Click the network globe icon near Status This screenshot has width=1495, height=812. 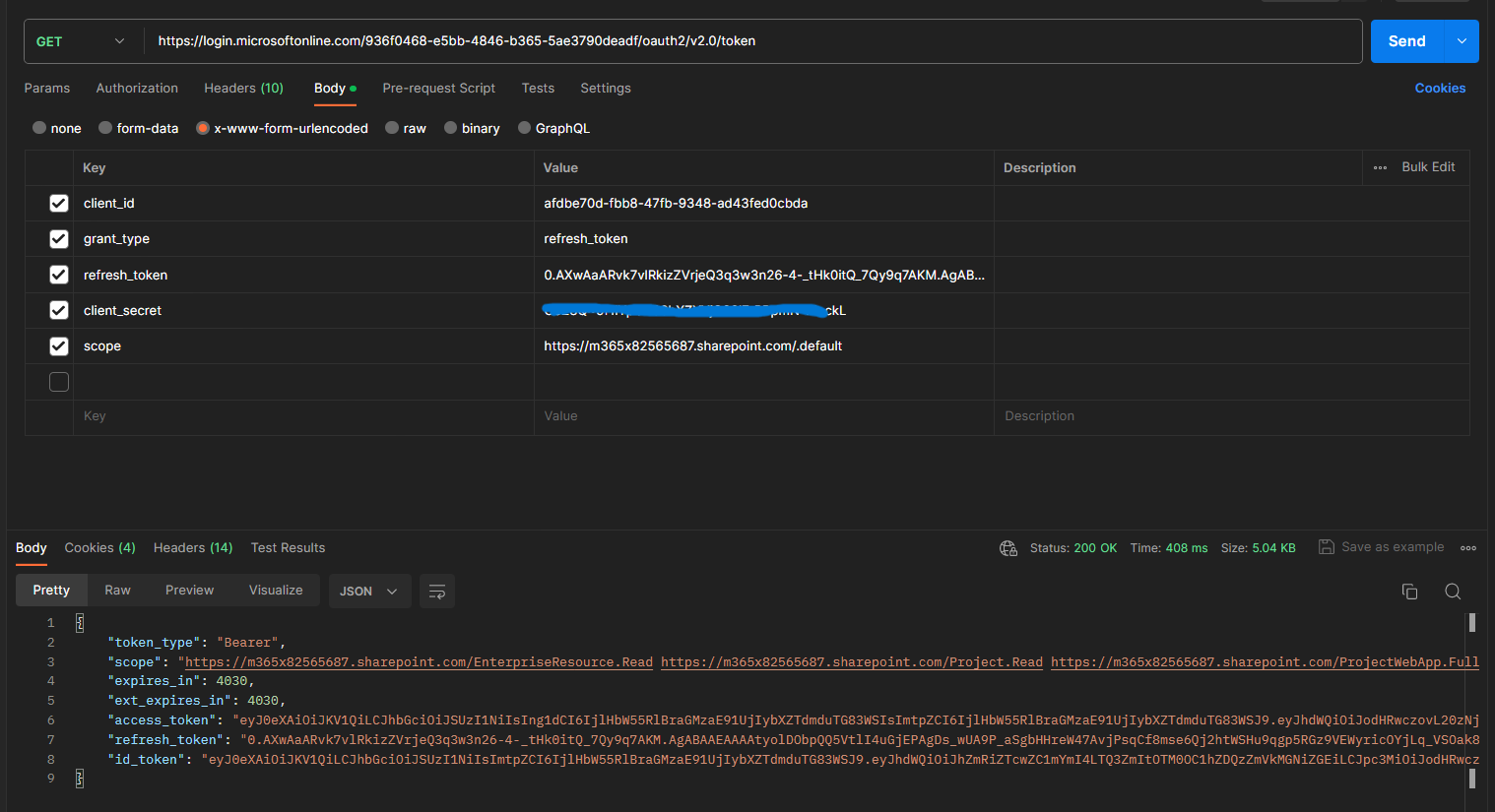(1008, 548)
